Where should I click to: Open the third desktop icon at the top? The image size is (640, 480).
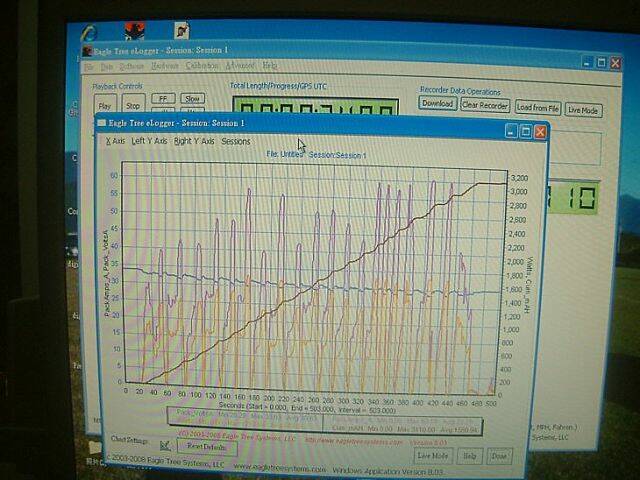tap(182, 31)
